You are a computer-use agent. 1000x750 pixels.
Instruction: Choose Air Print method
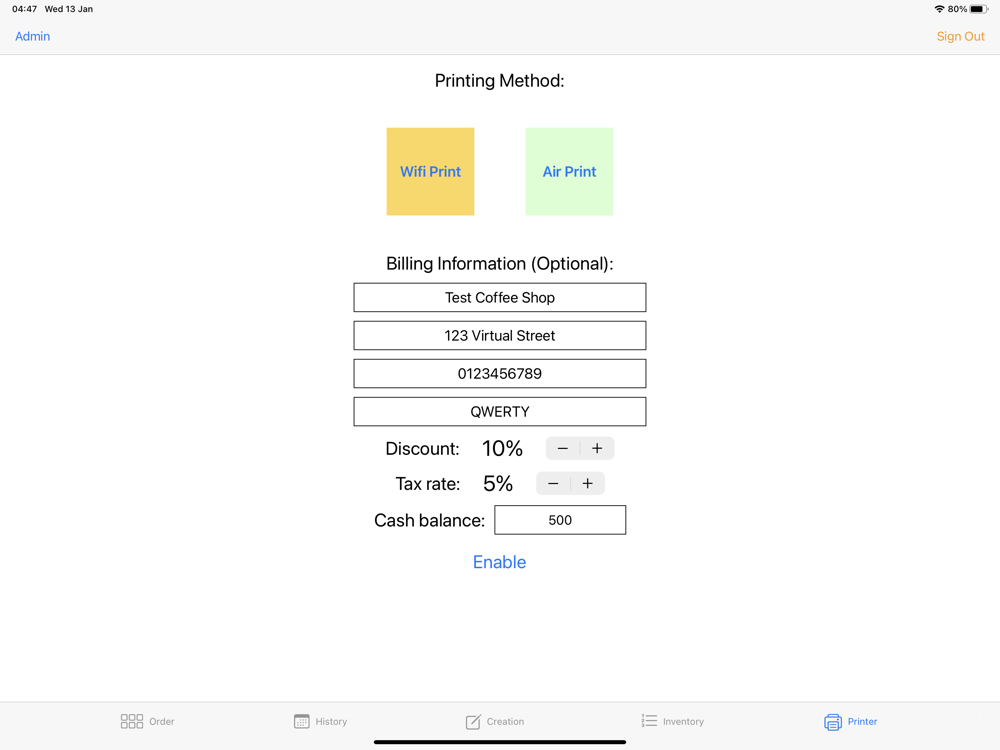click(x=570, y=172)
